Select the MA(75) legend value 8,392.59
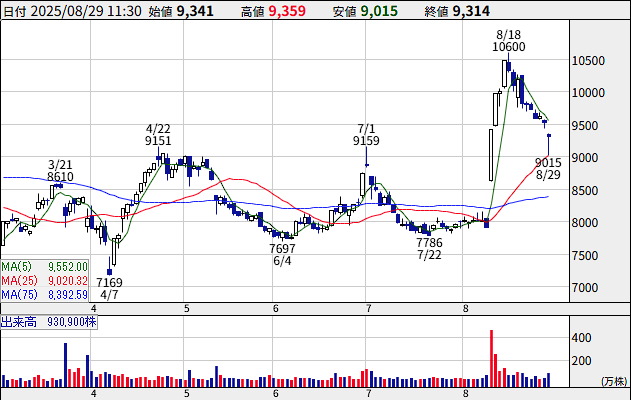Image resolution: width=631 pixels, height=400 pixels. tap(68, 295)
